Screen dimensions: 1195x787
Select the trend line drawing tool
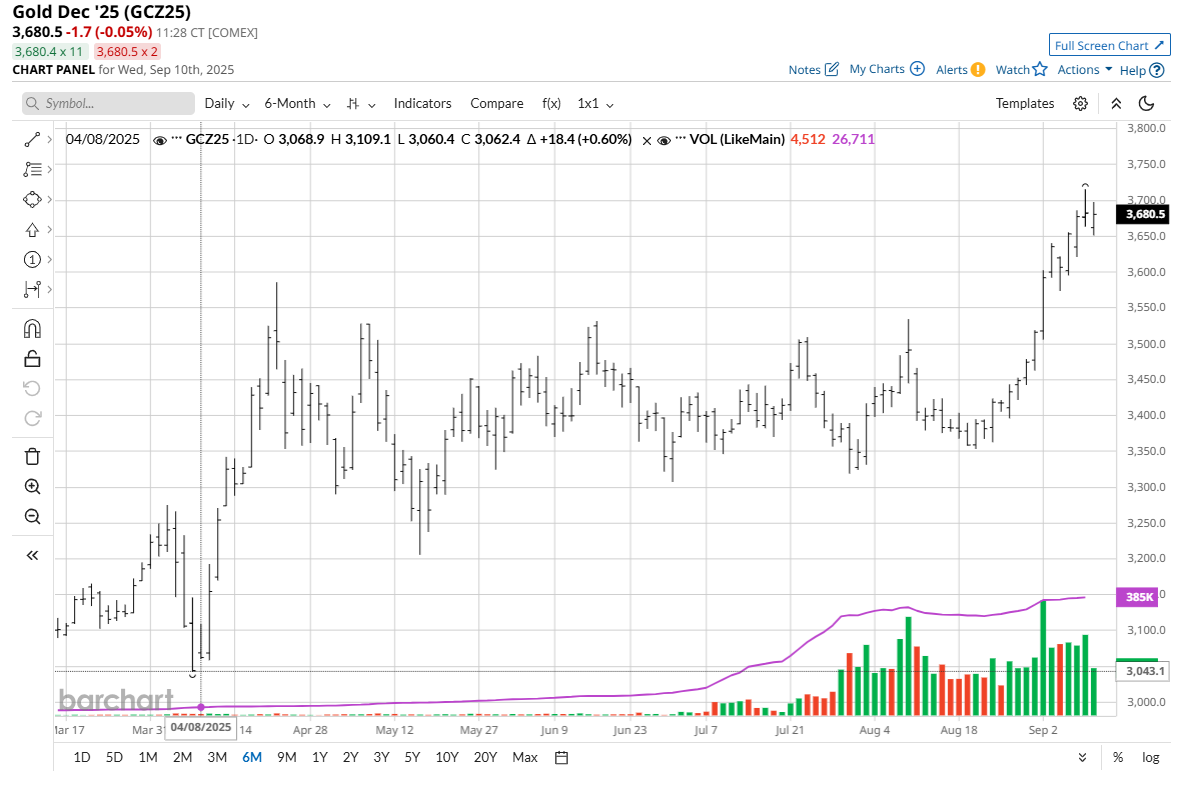point(32,139)
